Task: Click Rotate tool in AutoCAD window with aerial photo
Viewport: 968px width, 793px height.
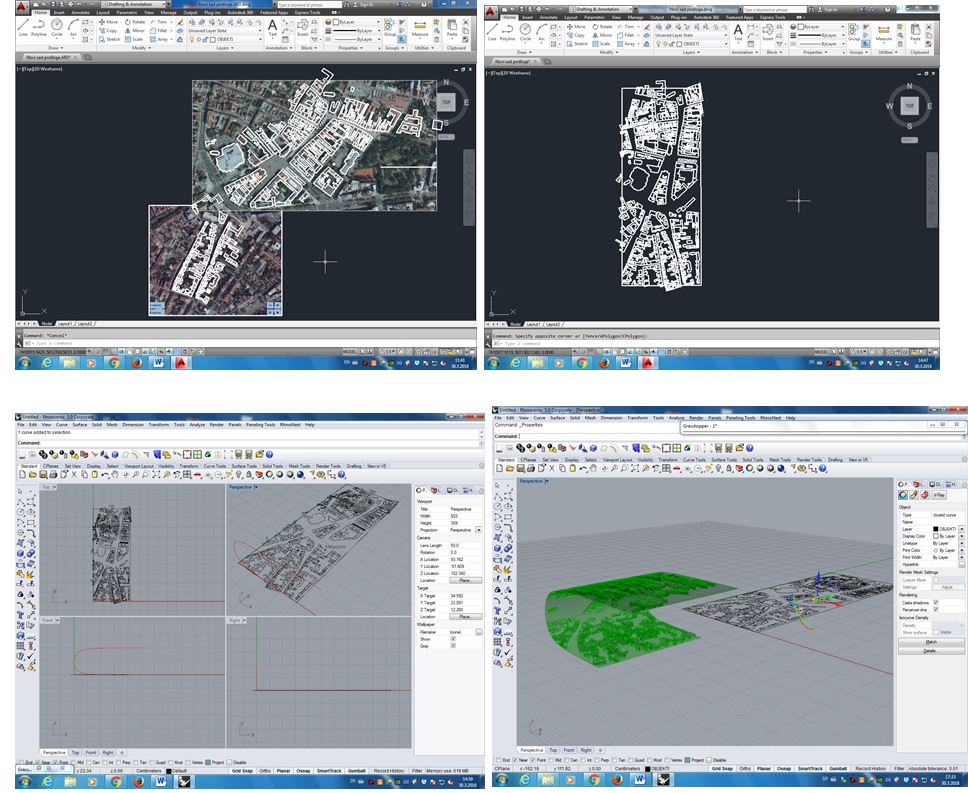Action: (x=135, y=22)
